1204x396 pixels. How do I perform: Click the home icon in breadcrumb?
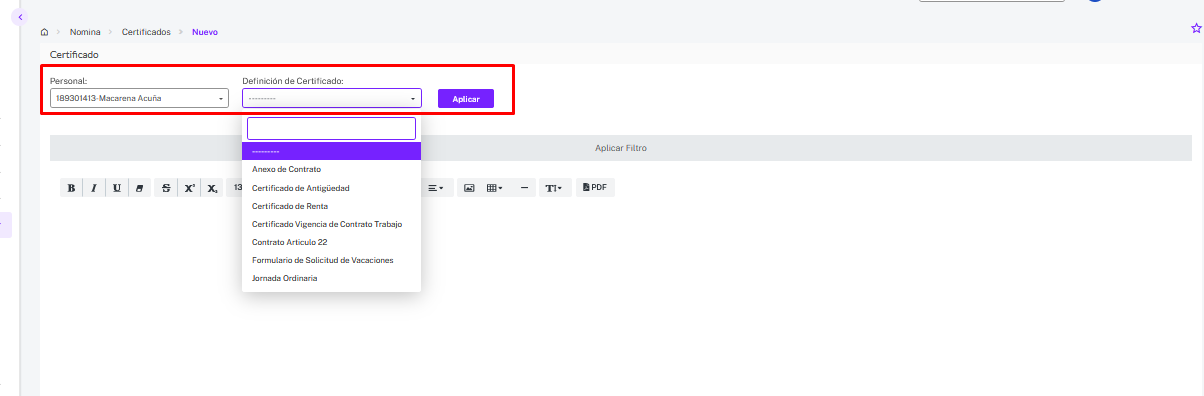44,32
